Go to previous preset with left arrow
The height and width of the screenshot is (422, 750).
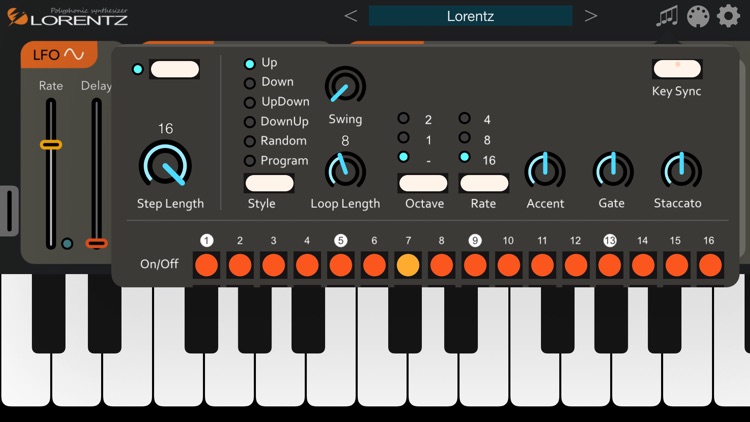pos(351,16)
